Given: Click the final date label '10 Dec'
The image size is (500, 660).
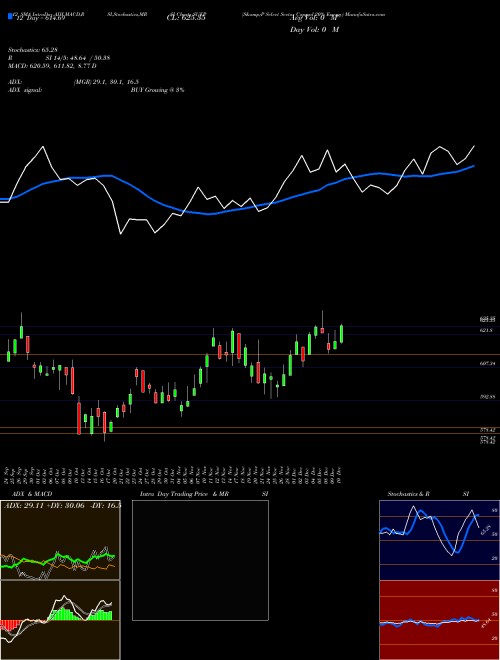Looking at the screenshot, I should point(339,475).
